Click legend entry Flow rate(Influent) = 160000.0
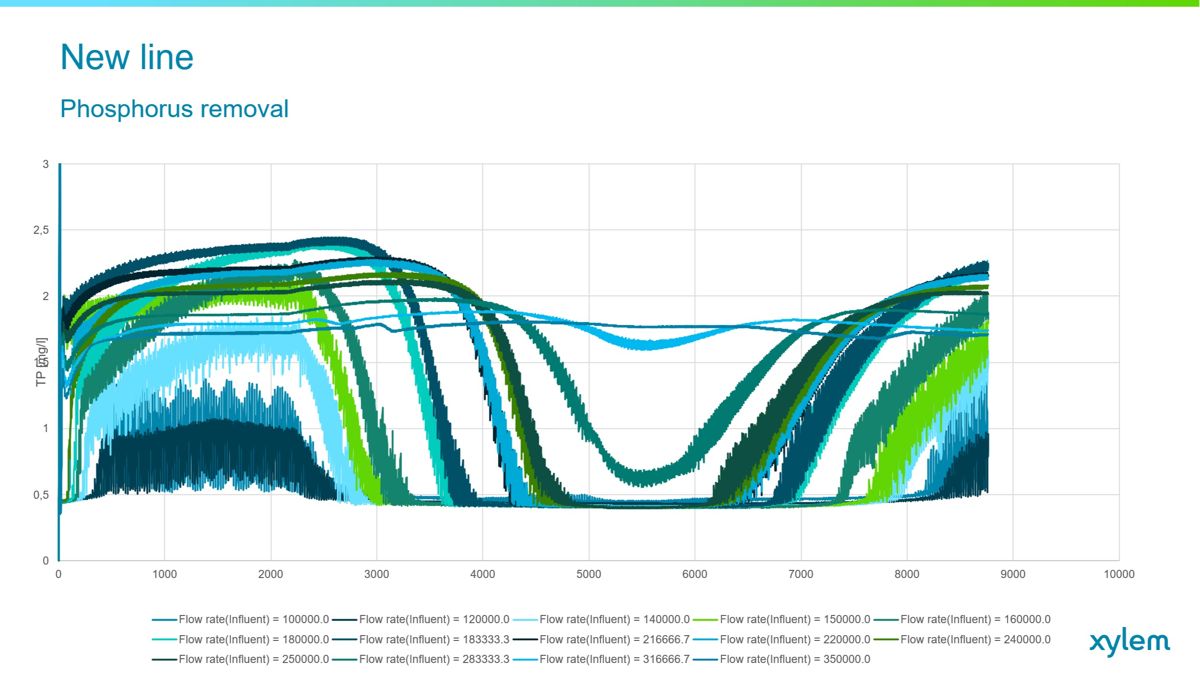The height and width of the screenshot is (675, 1200). [x=975, y=619]
